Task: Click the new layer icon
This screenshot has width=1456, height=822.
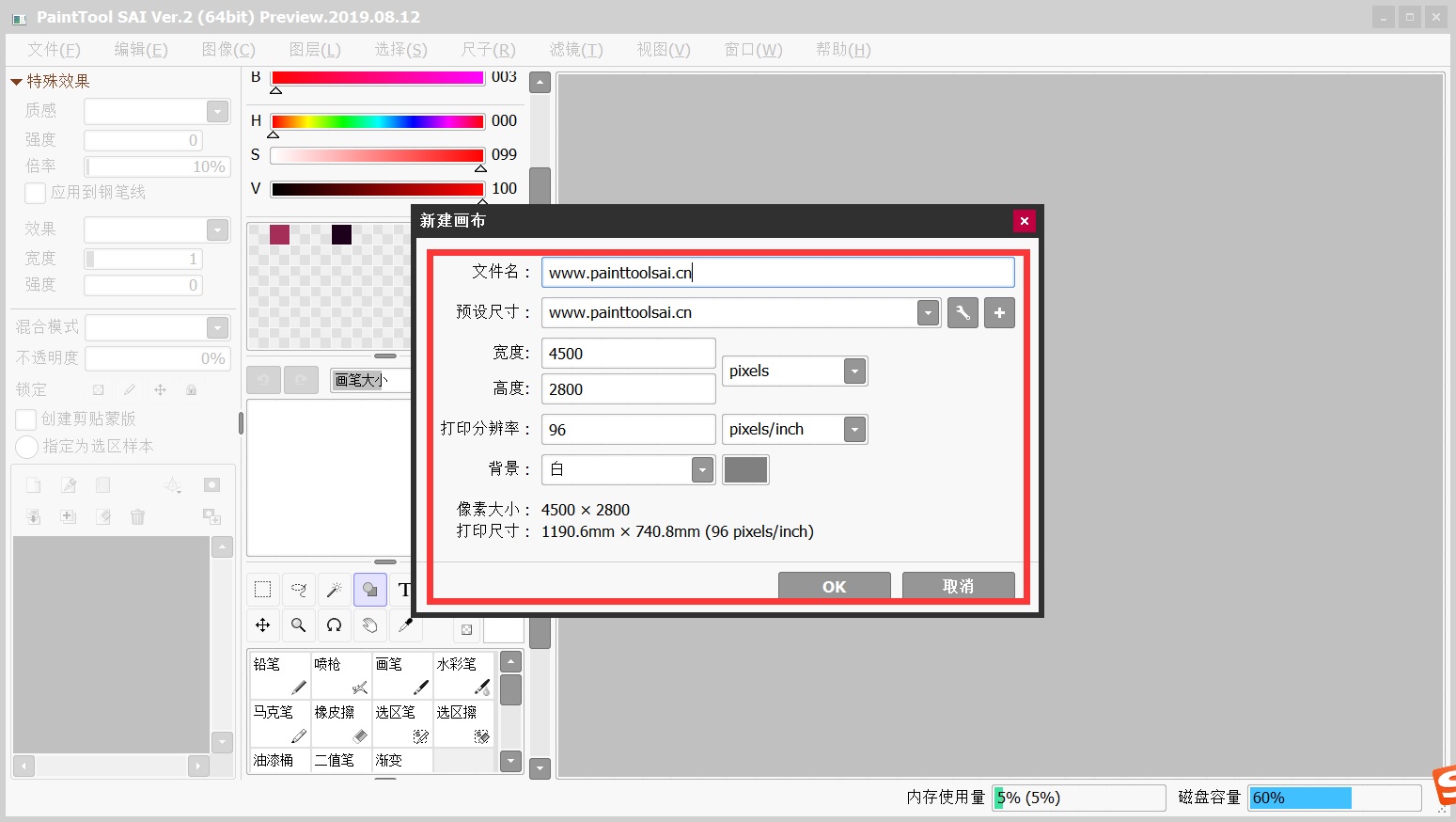Action: point(33,485)
